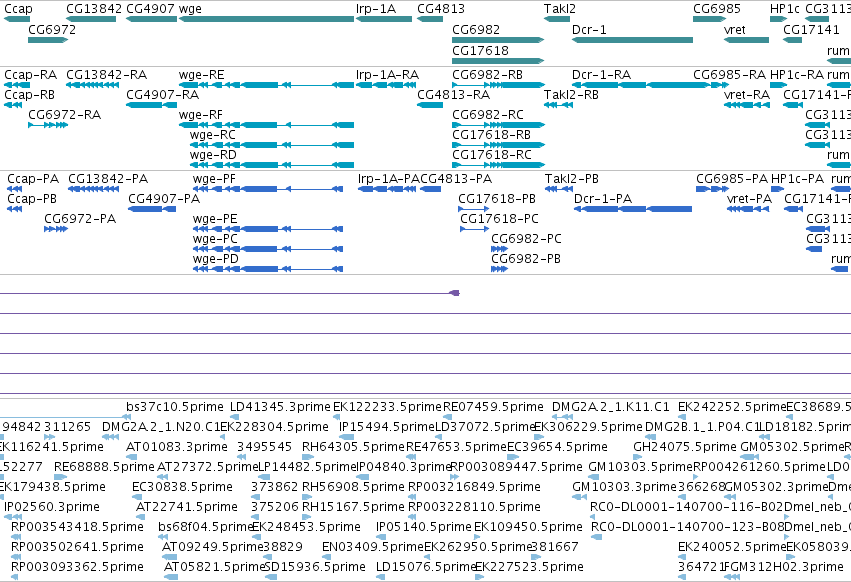
Task: Click transcript CG6985-RA
Action: point(709,85)
